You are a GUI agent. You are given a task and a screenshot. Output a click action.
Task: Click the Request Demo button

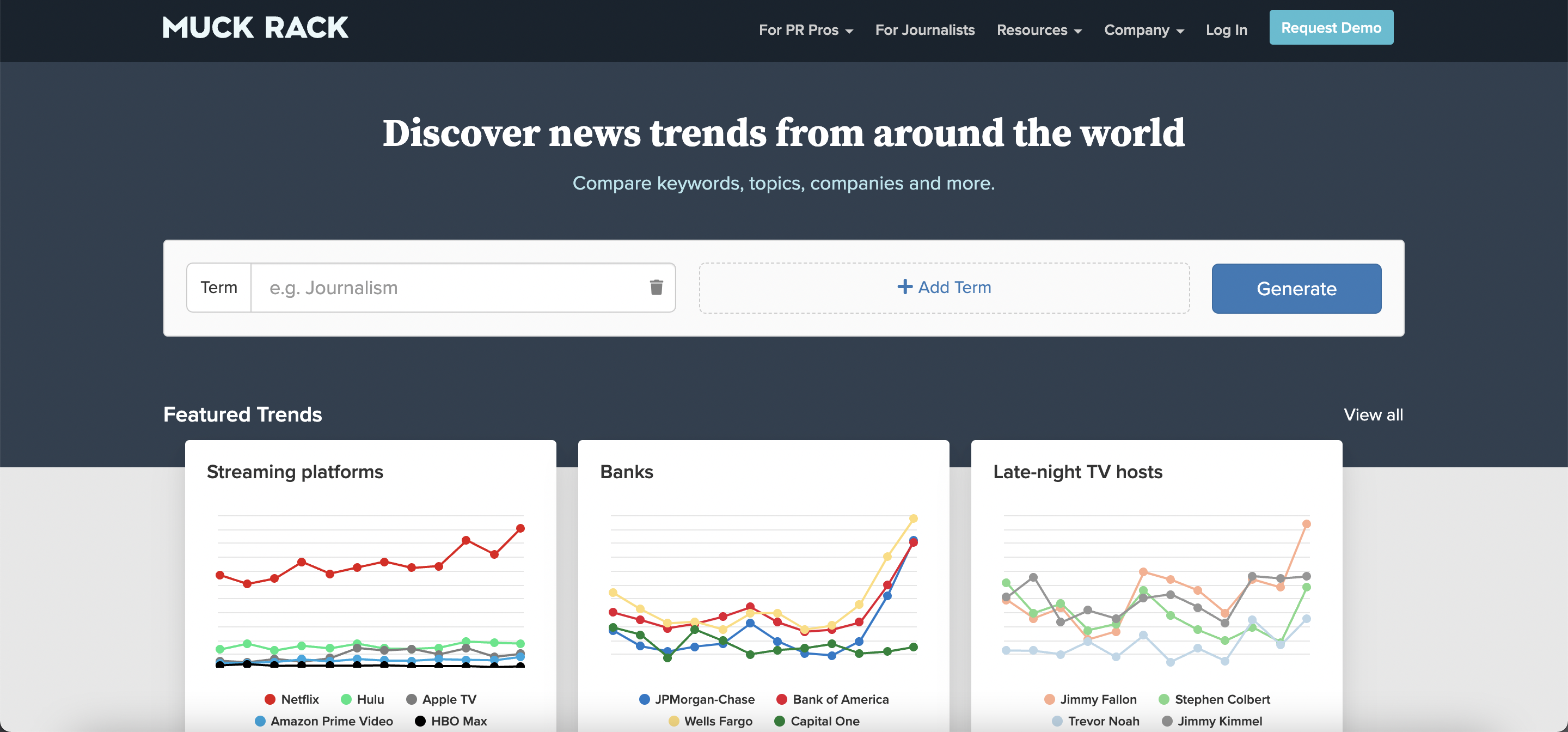(x=1331, y=27)
